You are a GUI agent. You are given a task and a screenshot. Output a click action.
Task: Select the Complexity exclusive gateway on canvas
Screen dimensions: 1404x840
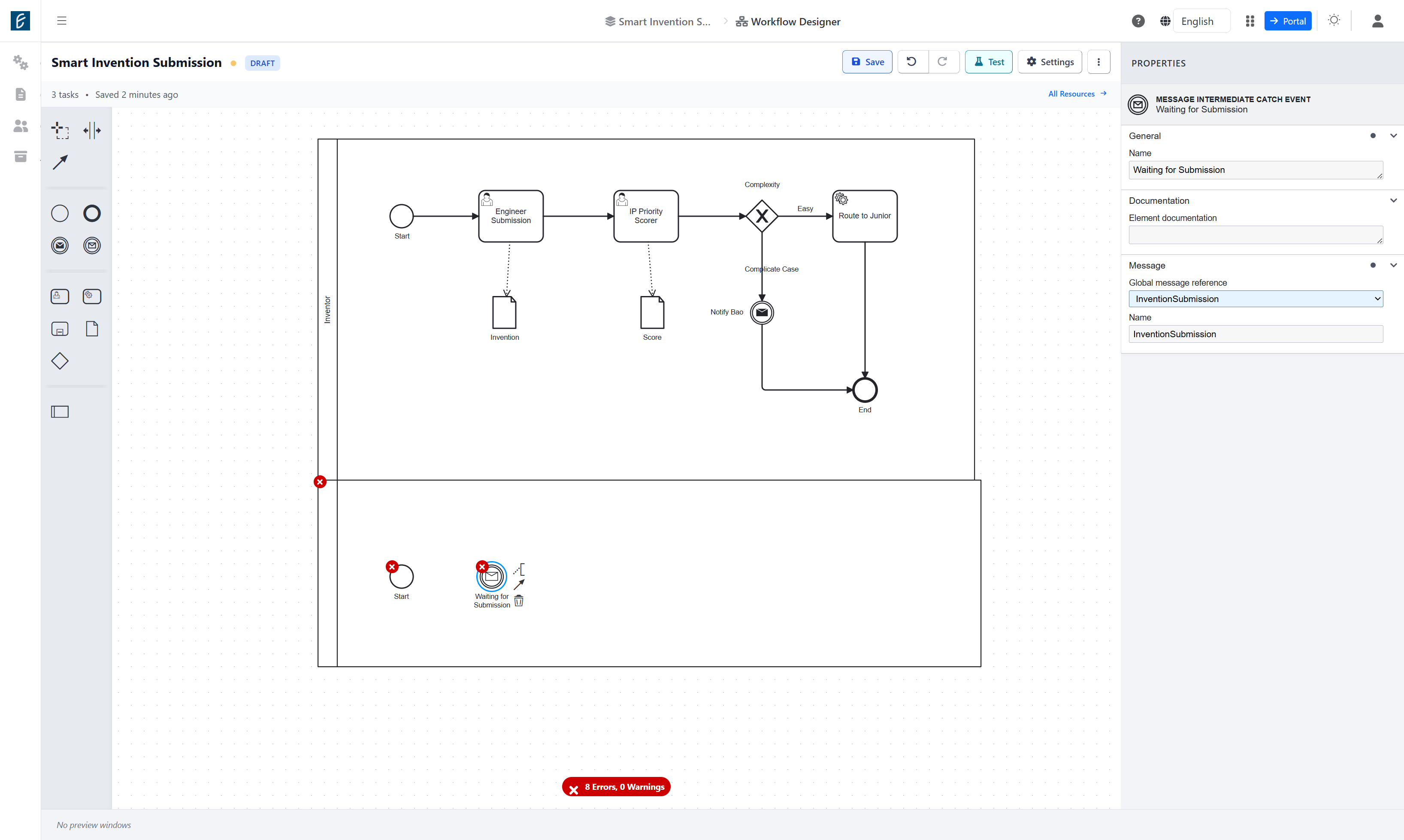(x=762, y=216)
